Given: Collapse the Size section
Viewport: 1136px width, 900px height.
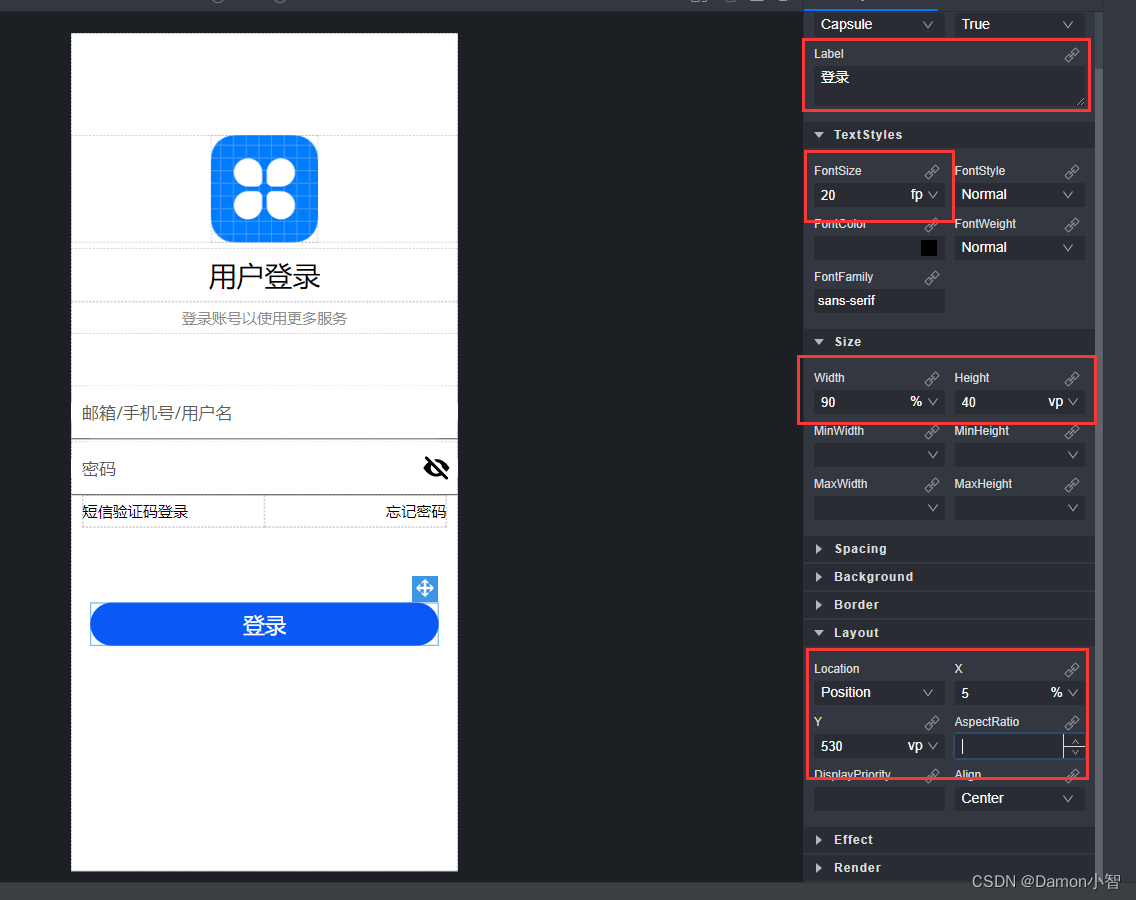Looking at the screenshot, I should (x=819, y=342).
